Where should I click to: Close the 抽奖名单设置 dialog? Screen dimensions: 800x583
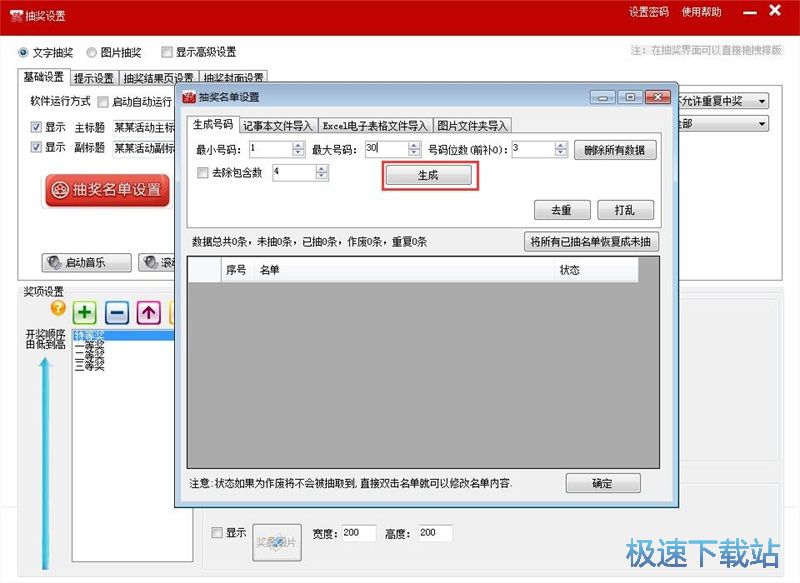658,97
